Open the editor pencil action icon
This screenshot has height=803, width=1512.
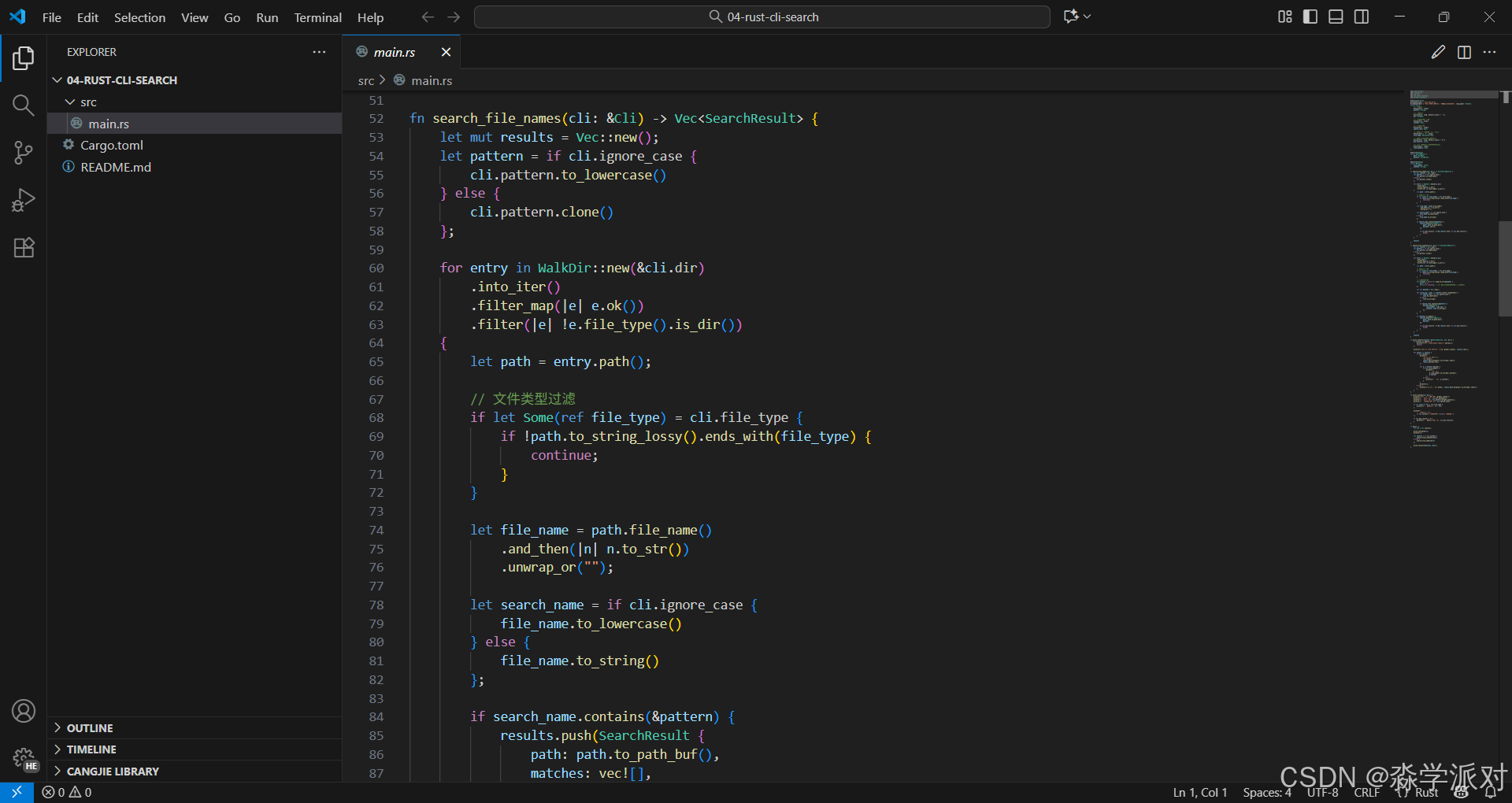pos(1438,52)
